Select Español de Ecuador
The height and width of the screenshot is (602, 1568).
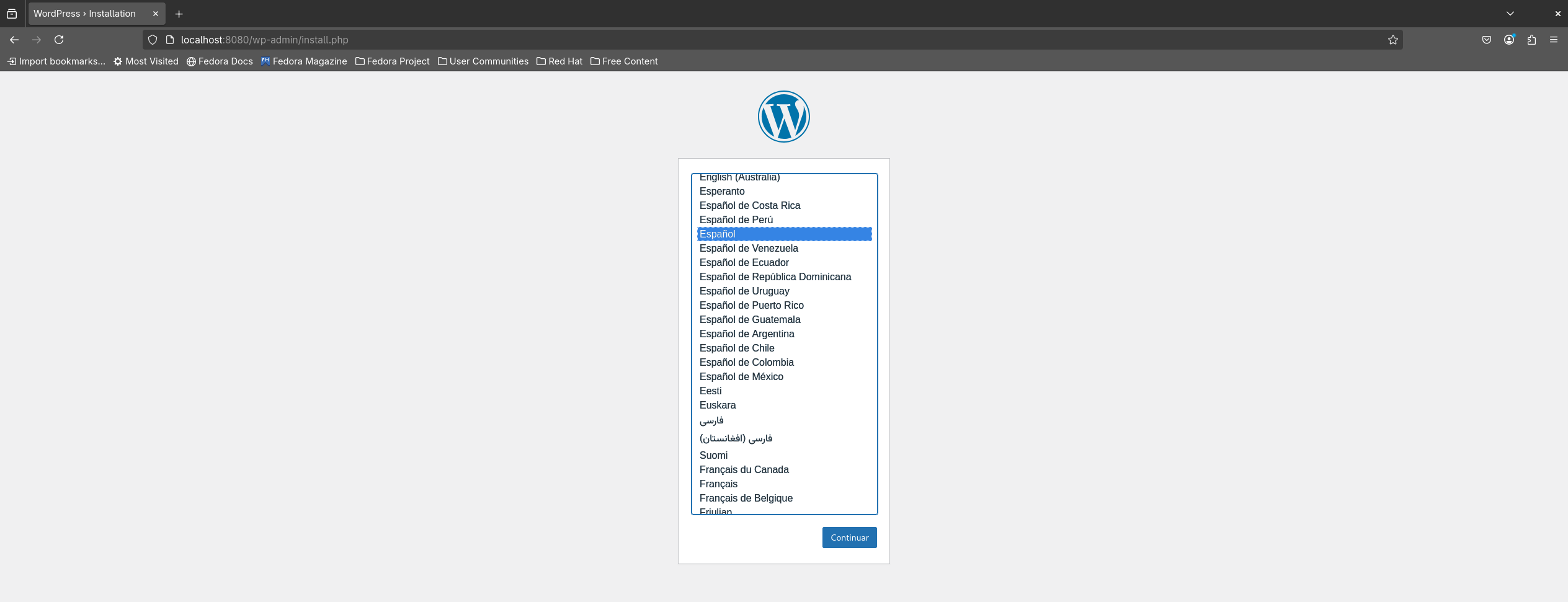click(784, 263)
